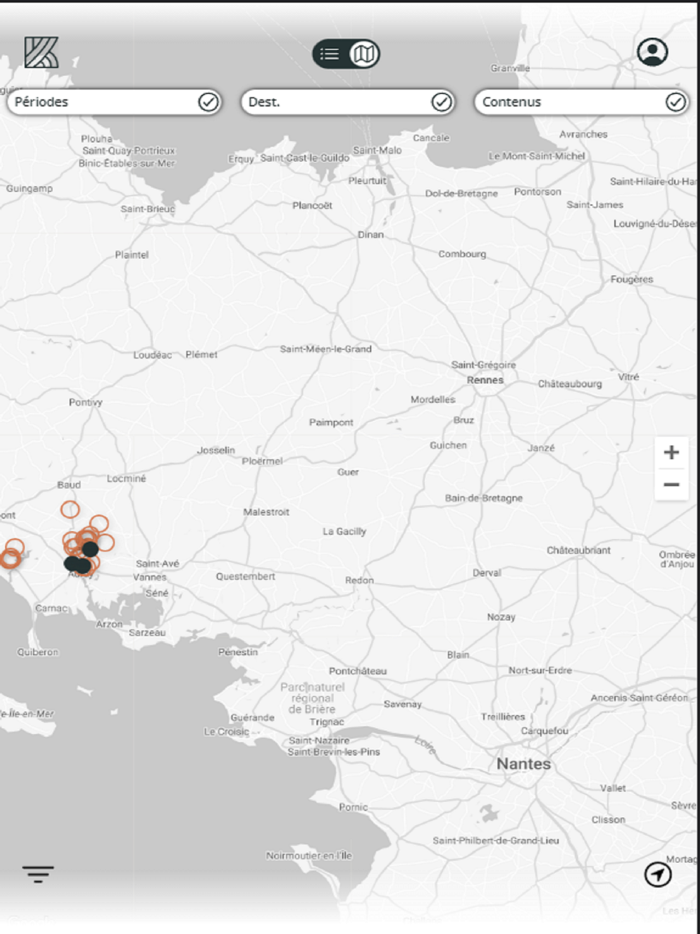The height and width of the screenshot is (934, 700).
Task: Select the orange marker north of Auray cluster
Action: tap(70, 509)
